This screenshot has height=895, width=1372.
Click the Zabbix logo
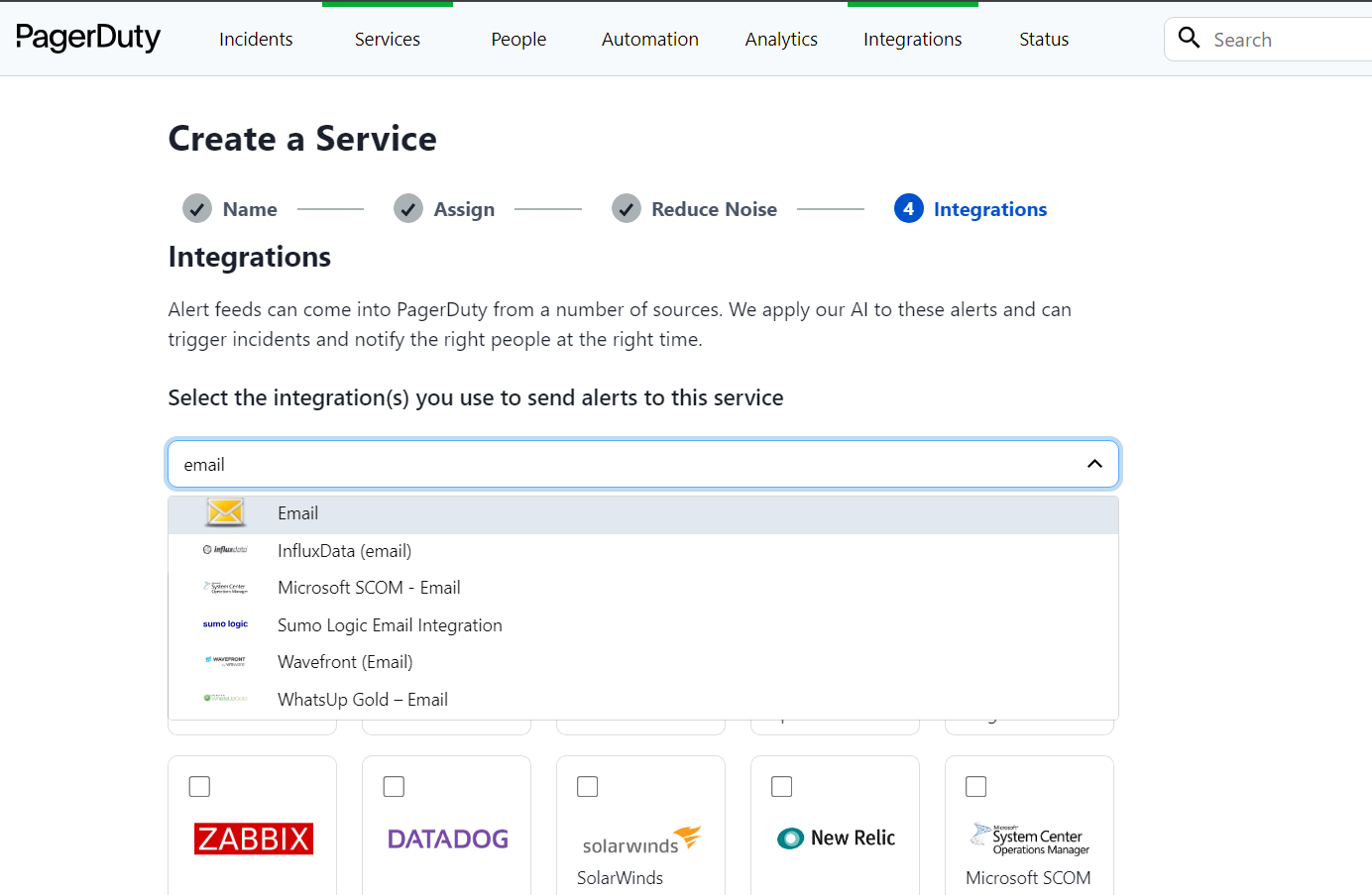(254, 839)
